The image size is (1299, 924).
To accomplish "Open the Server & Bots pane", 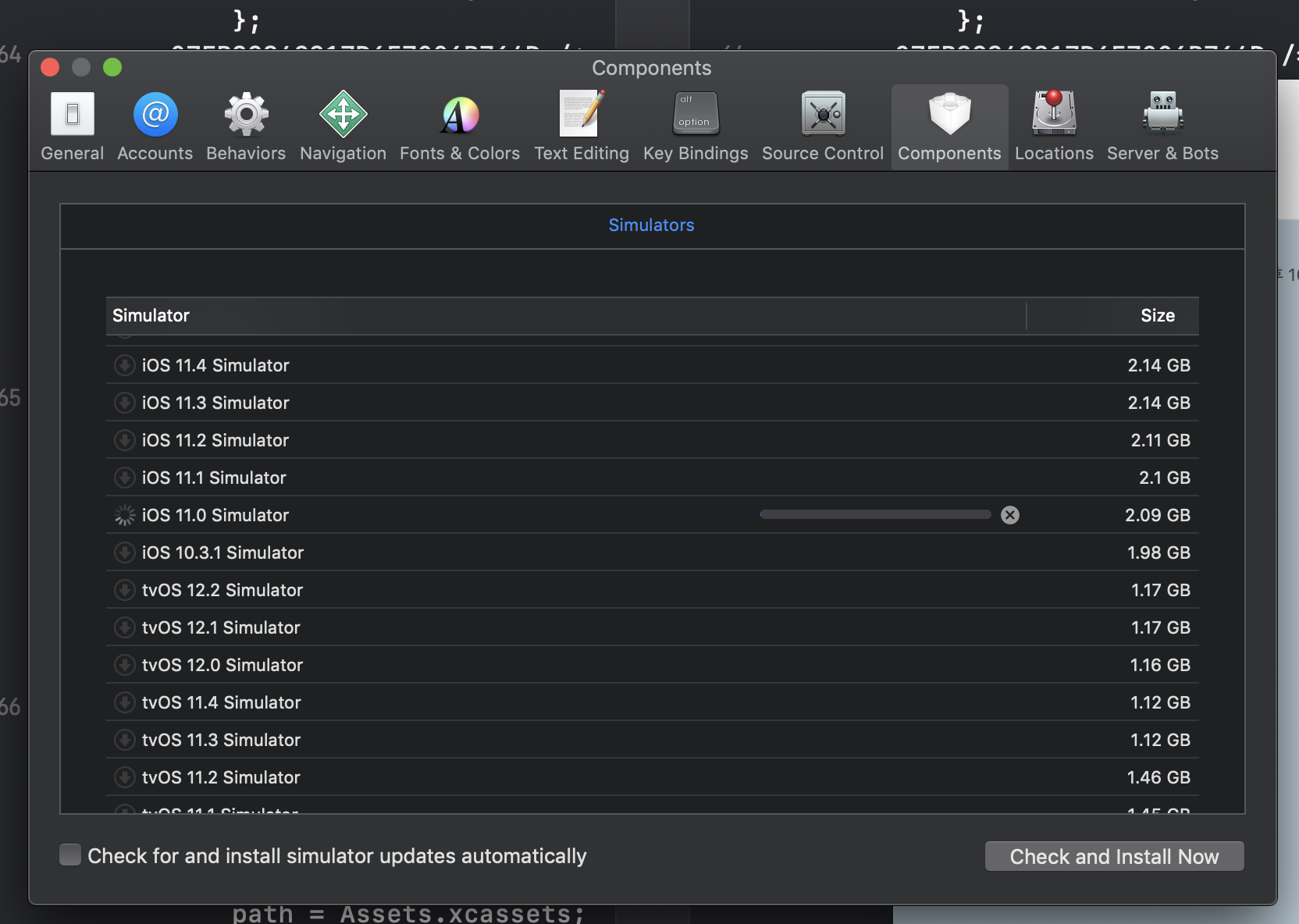I will click(x=1162, y=126).
